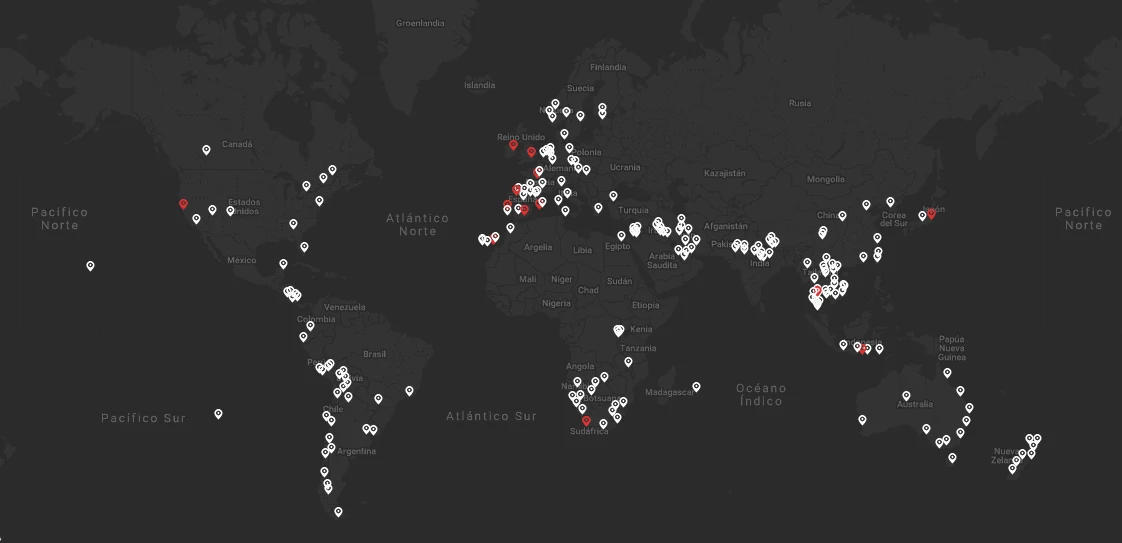The image size is (1122, 543).
Task: Open the pin above the Australia label
Action: coord(906,395)
